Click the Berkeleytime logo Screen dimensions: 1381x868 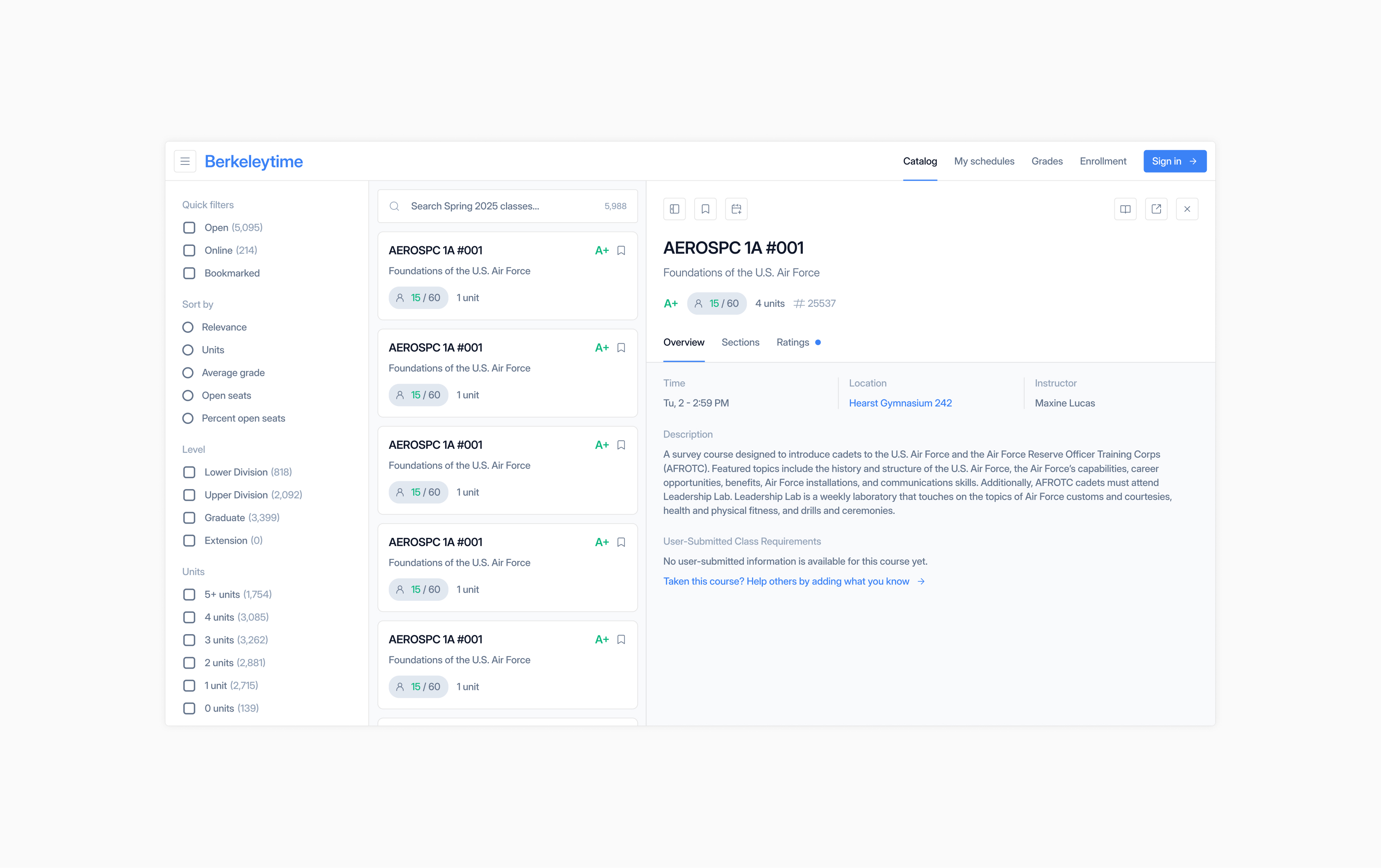(x=253, y=161)
